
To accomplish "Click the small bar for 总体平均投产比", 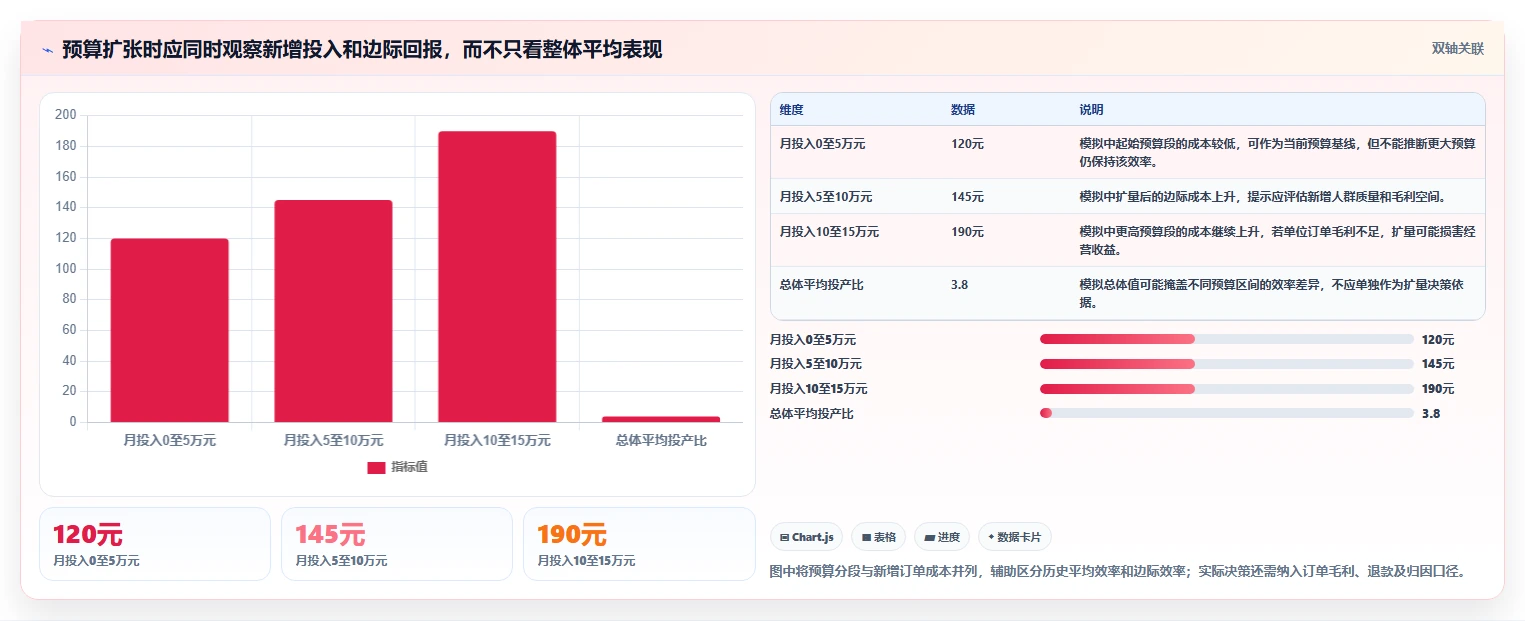I will point(661,419).
